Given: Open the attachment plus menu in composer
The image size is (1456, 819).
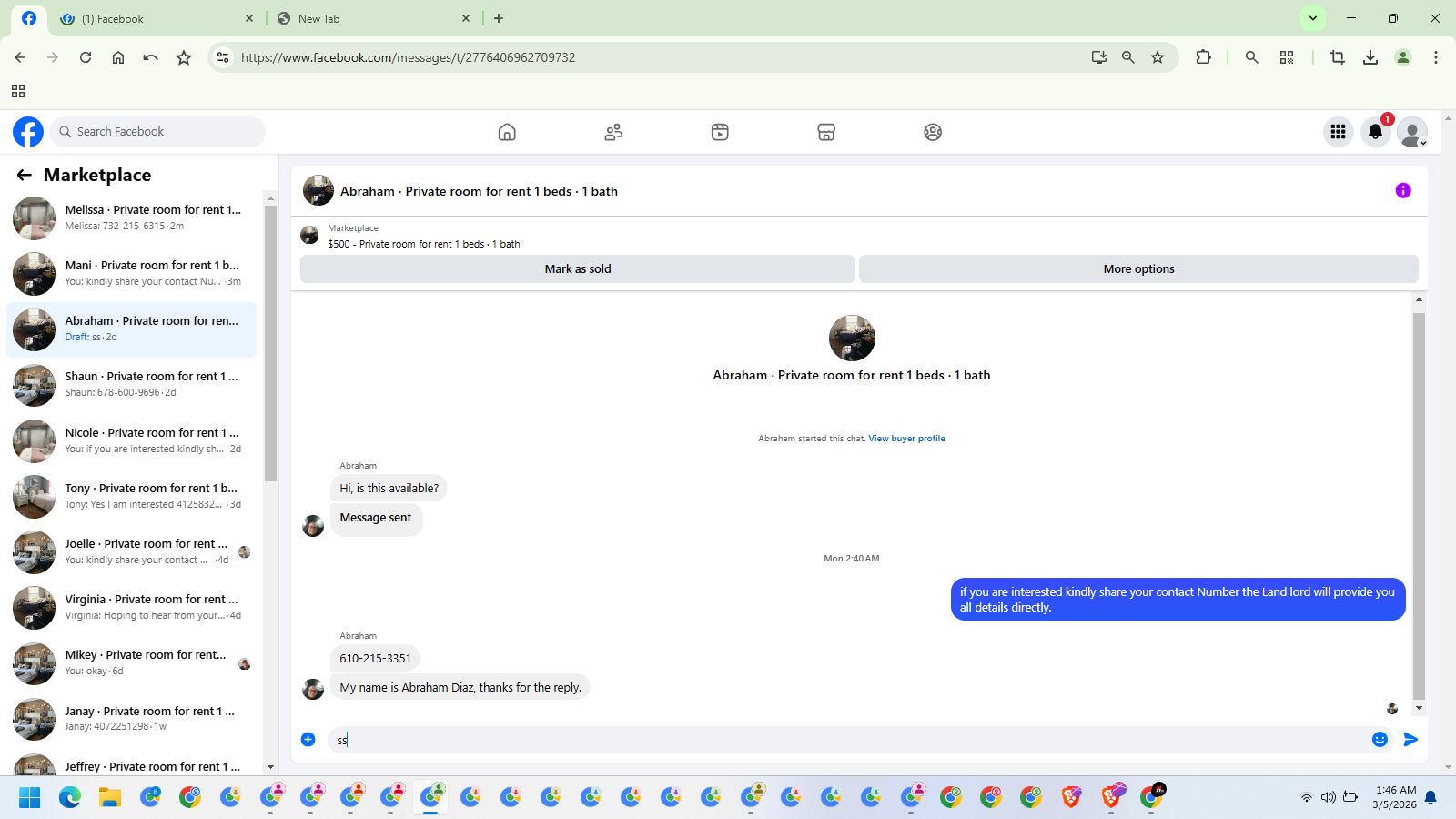Looking at the screenshot, I should tap(308, 740).
